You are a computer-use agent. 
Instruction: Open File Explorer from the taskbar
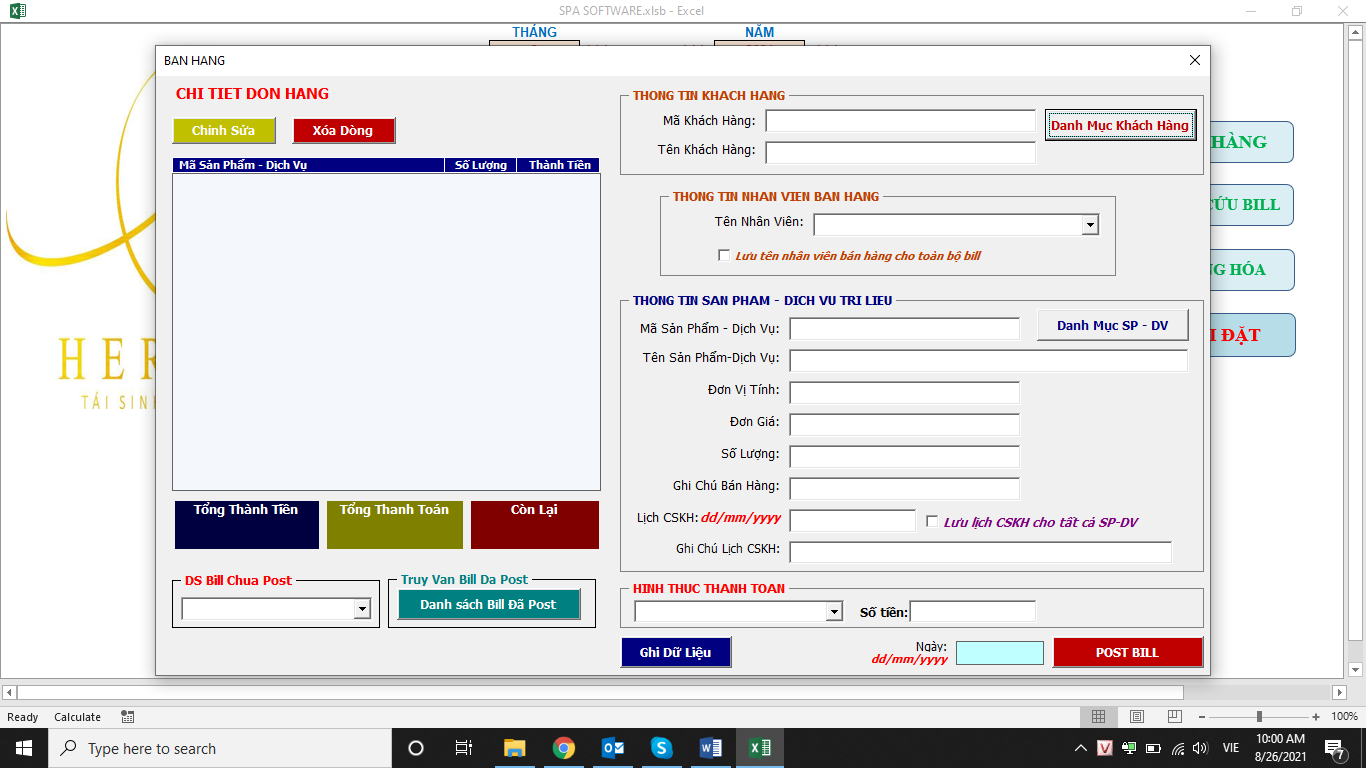coord(514,748)
